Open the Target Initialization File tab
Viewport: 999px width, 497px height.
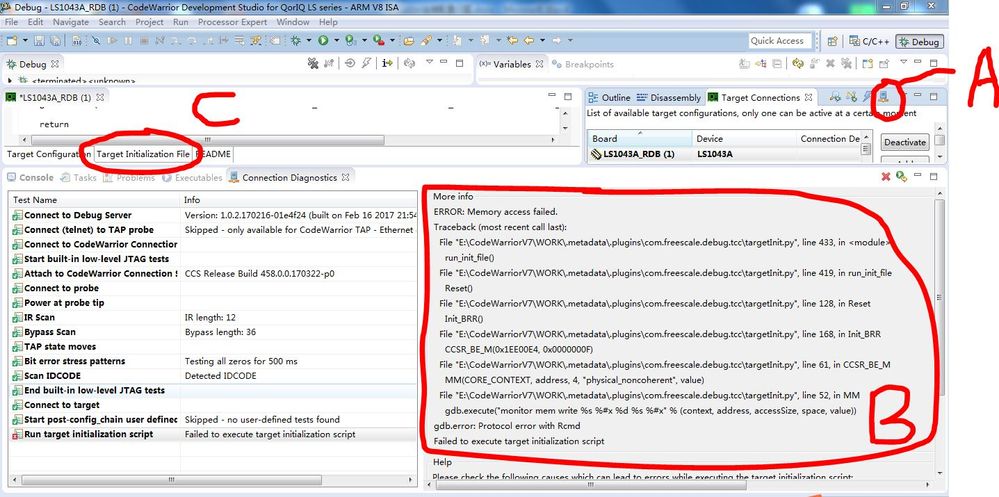(143, 154)
